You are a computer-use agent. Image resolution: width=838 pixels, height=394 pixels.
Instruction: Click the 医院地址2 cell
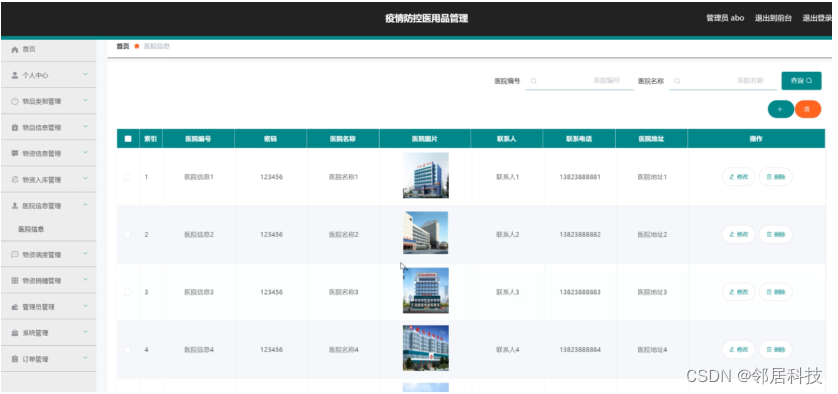(x=652, y=235)
